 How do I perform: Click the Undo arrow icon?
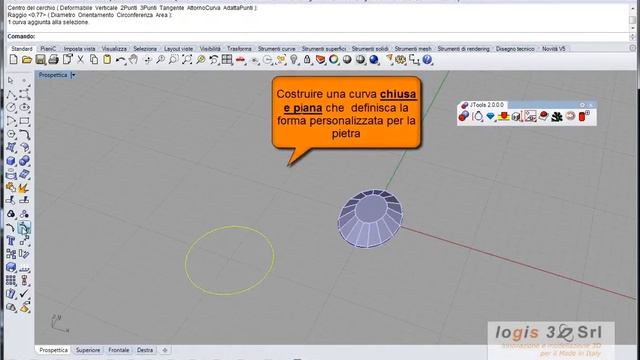click(120, 60)
